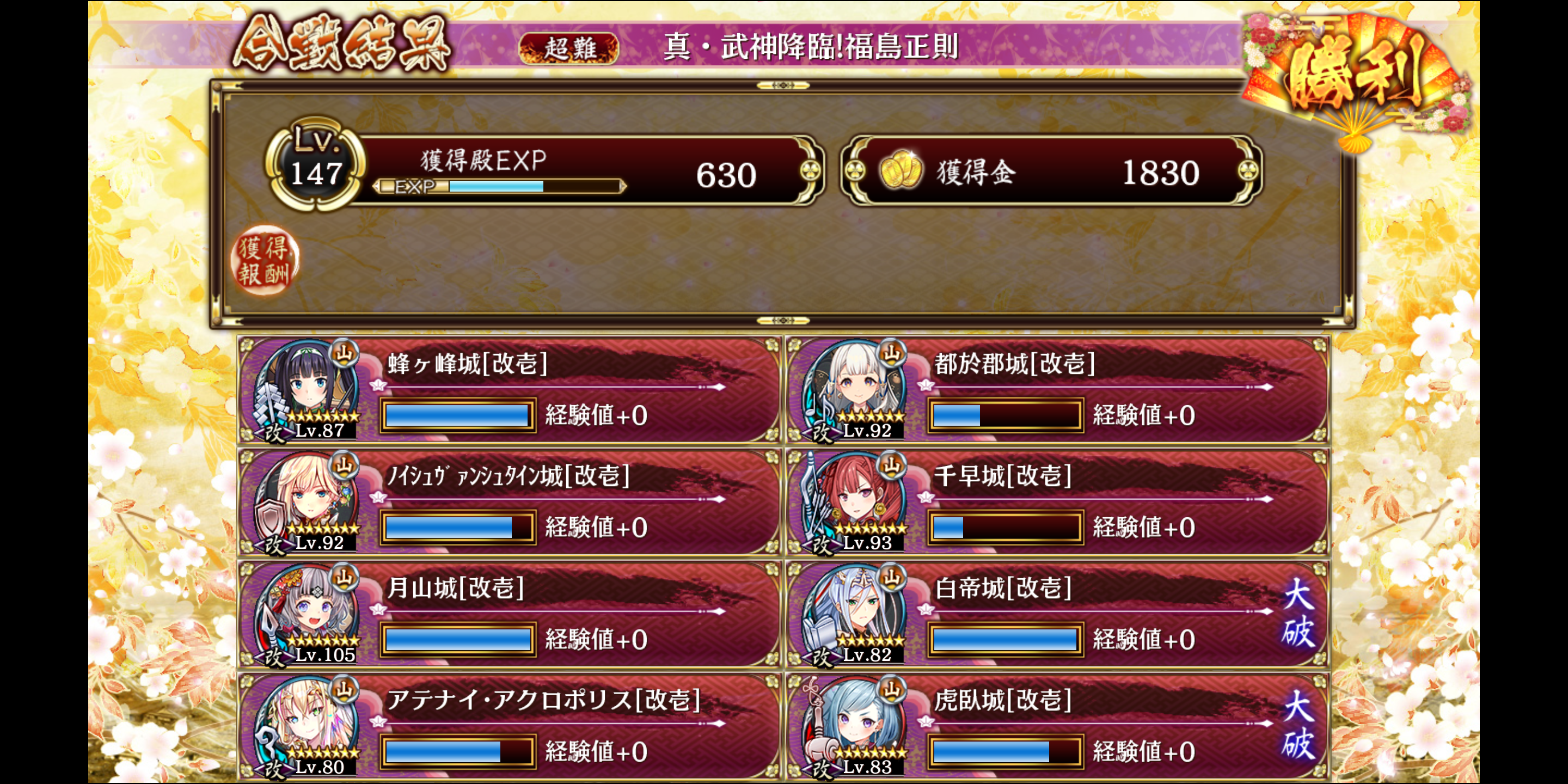Select 都於郡城 white-haired character portrait
This screenshot has width=1568, height=784.
tap(855, 390)
